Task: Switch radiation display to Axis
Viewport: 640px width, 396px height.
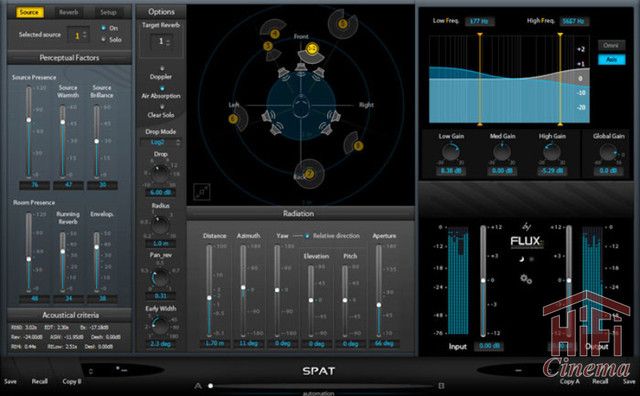Action: pyautogui.click(x=611, y=60)
